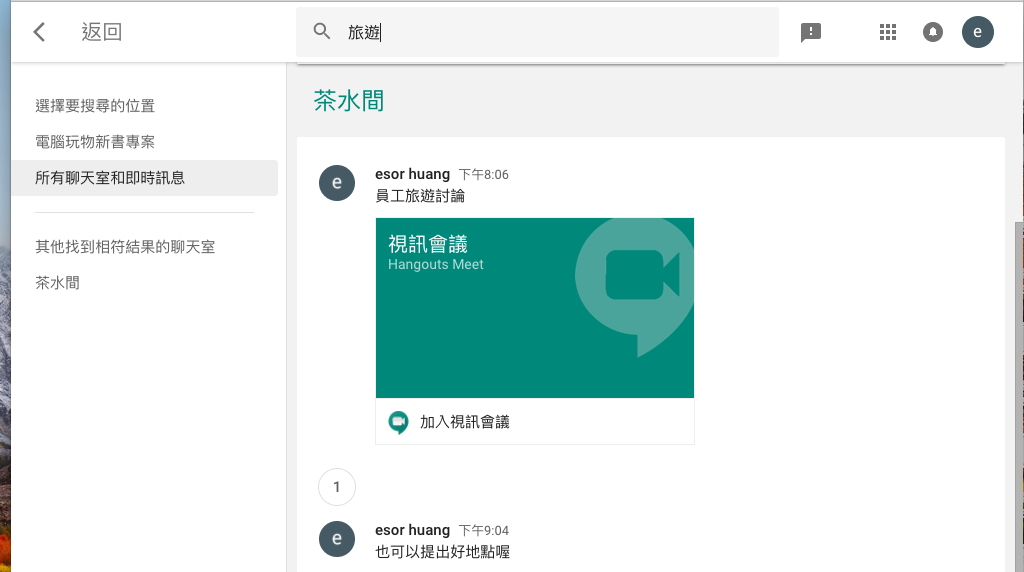Open the send feedback icon

(810, 32)
